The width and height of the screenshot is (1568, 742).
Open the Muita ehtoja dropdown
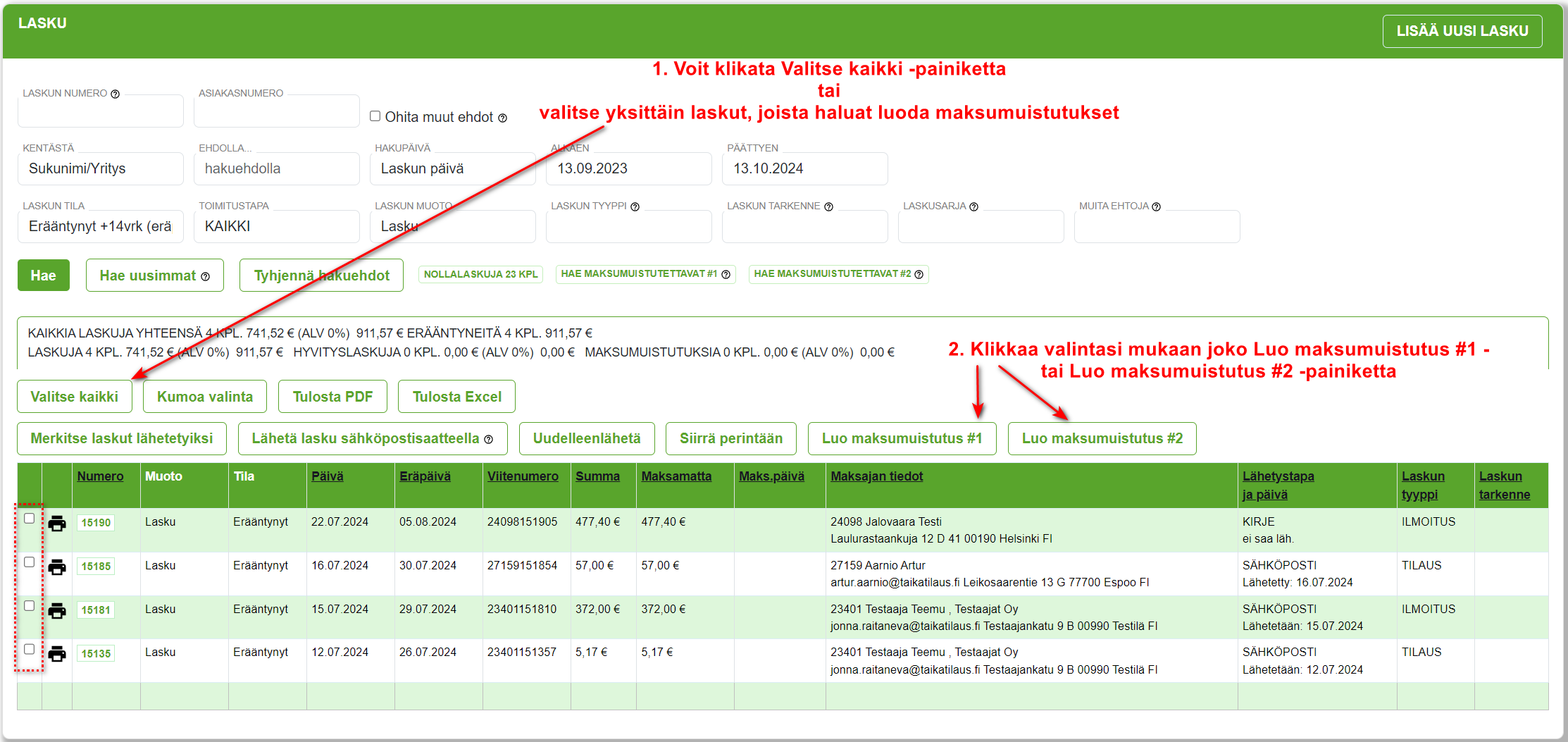[x=1157, y=227]
